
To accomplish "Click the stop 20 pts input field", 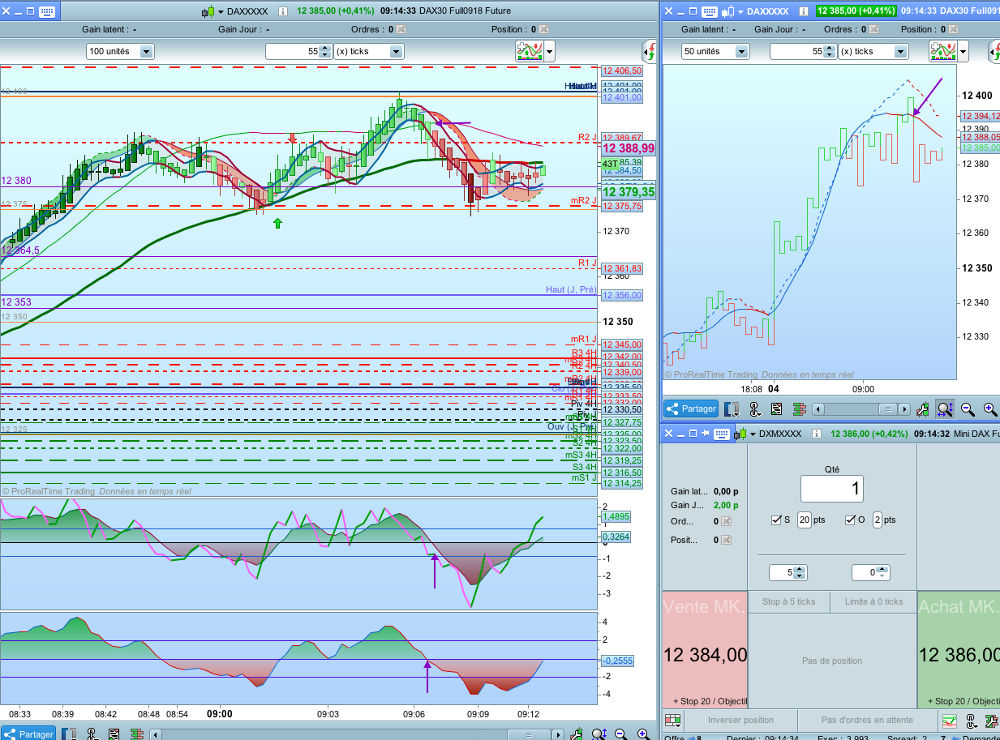I will 804,520.
